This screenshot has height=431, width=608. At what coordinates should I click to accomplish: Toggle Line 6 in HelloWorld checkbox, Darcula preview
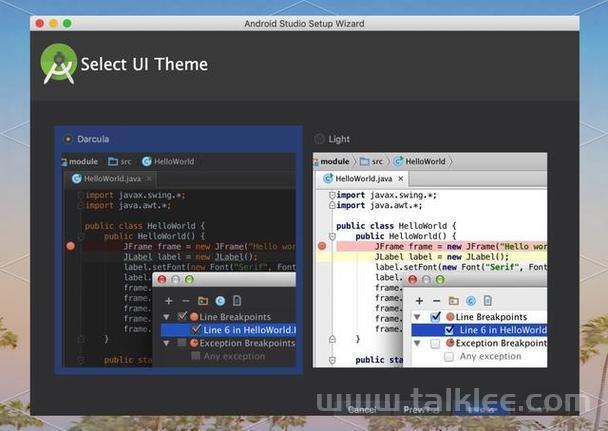(x=196, y=330)
